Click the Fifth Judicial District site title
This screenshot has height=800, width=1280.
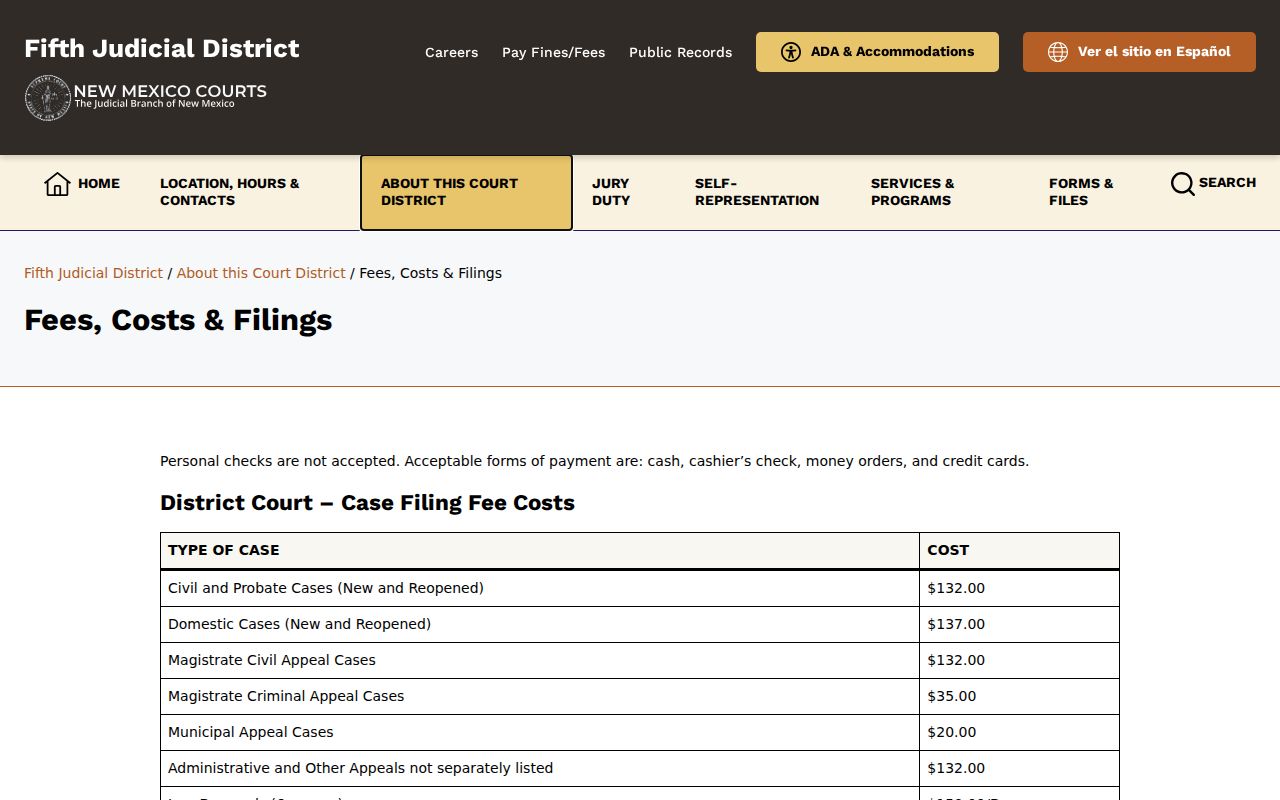click(x=162, y=48)
